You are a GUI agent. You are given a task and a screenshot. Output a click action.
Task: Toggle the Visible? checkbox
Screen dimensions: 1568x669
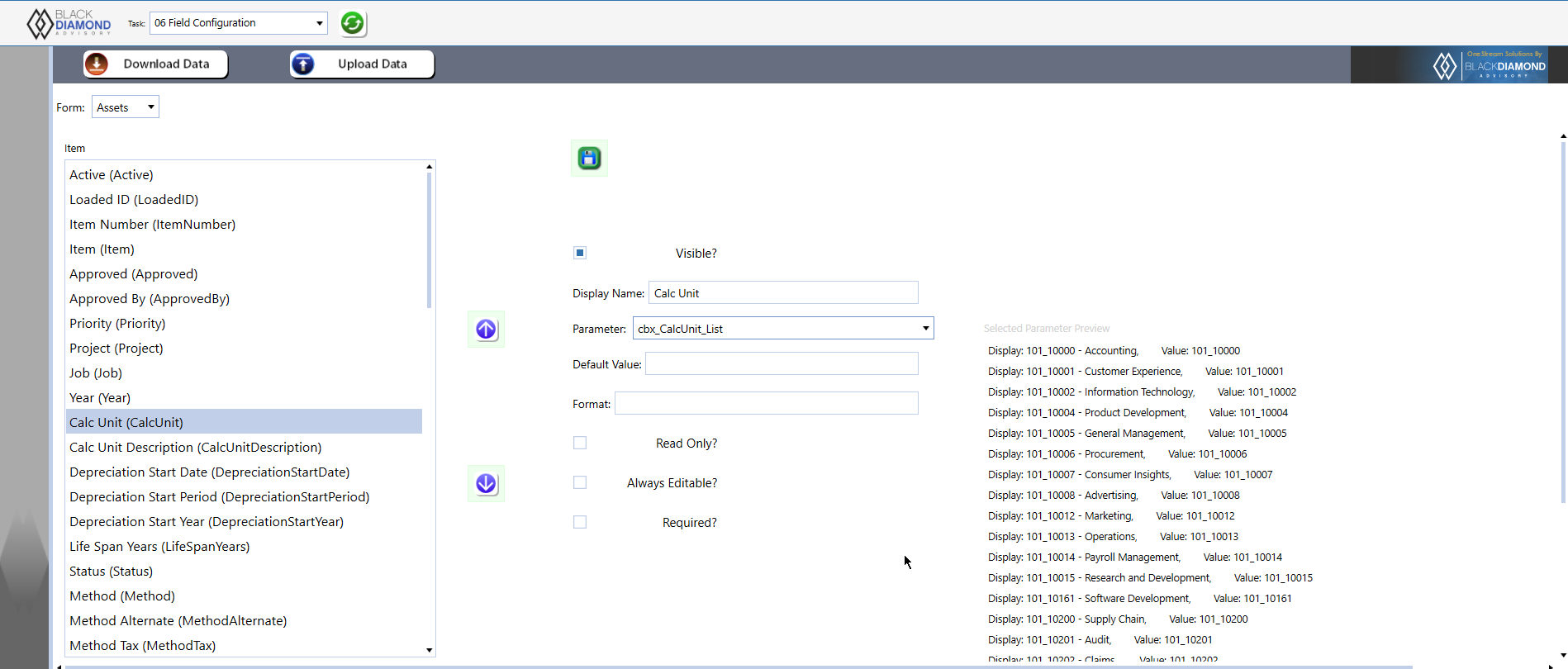point(580,253)
